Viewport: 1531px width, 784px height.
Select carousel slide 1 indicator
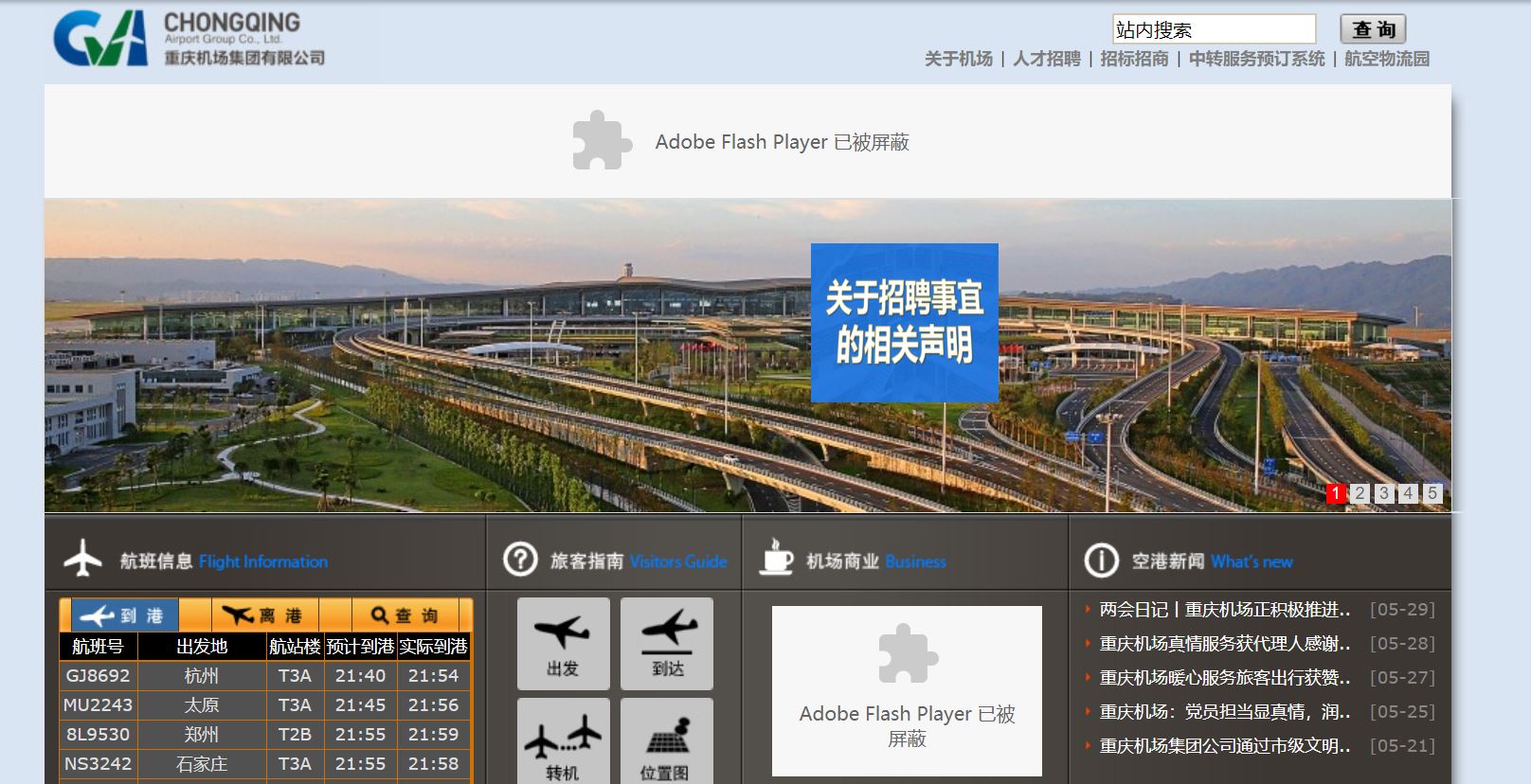[x=1336, y=493]
